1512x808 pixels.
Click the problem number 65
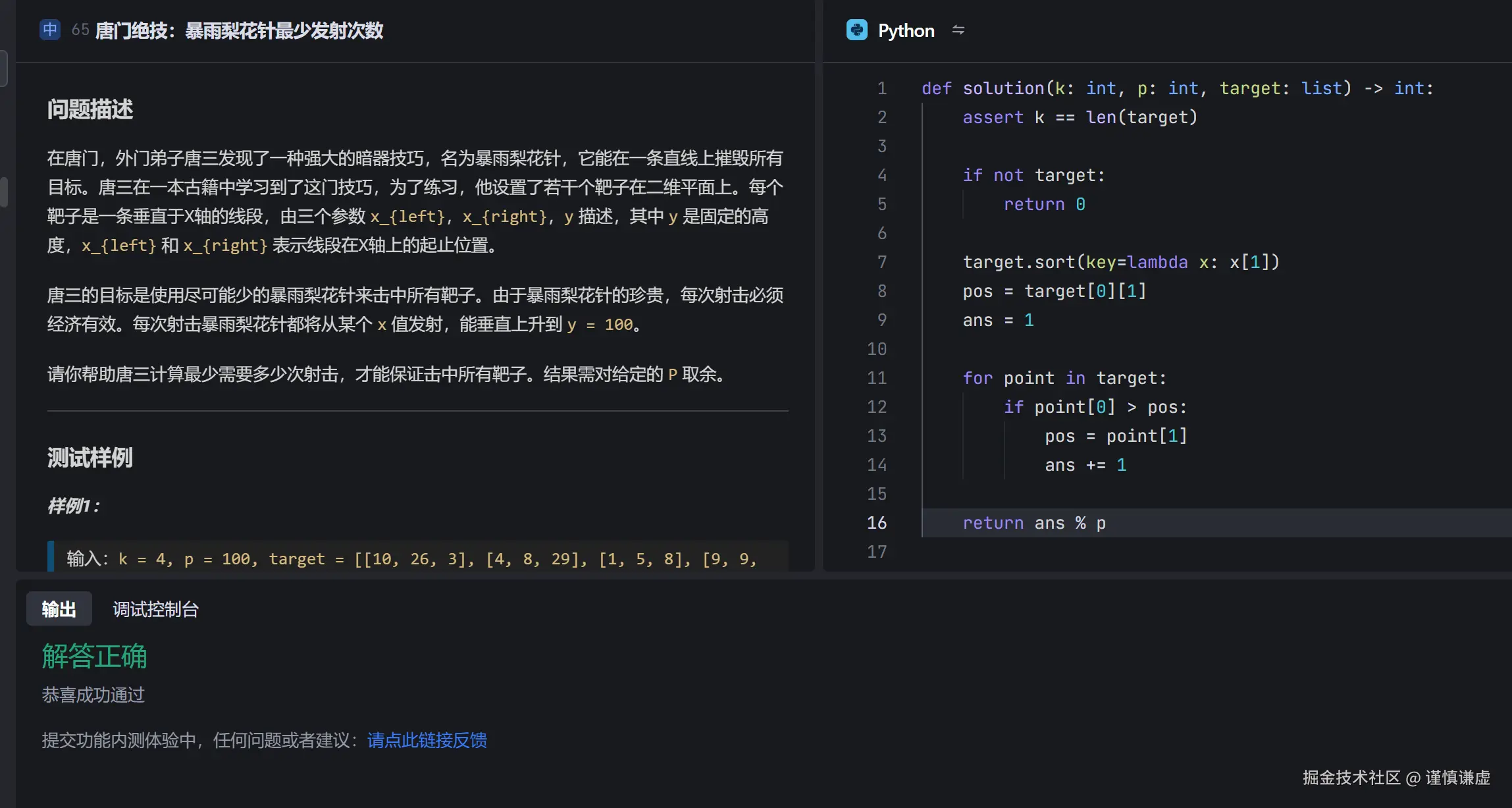coord(79,30)
